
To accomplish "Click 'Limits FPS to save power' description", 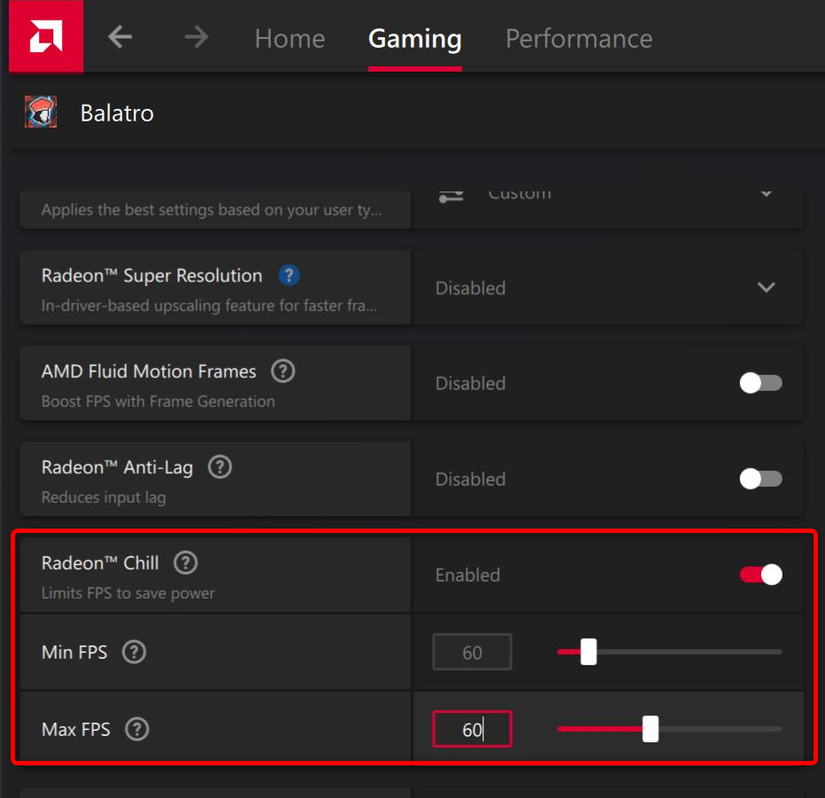I will (x=128, y=593).
